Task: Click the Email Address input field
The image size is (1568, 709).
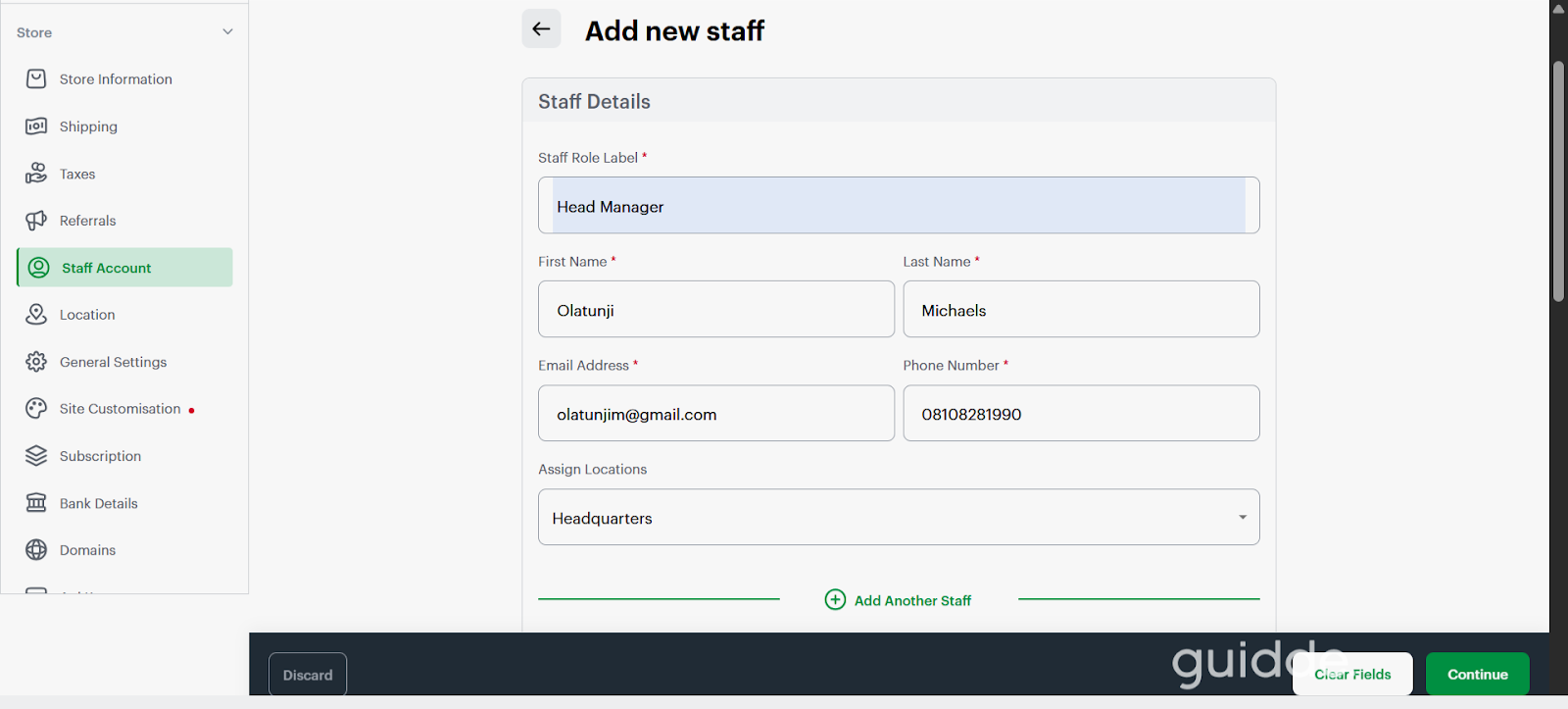Action: 716,413
